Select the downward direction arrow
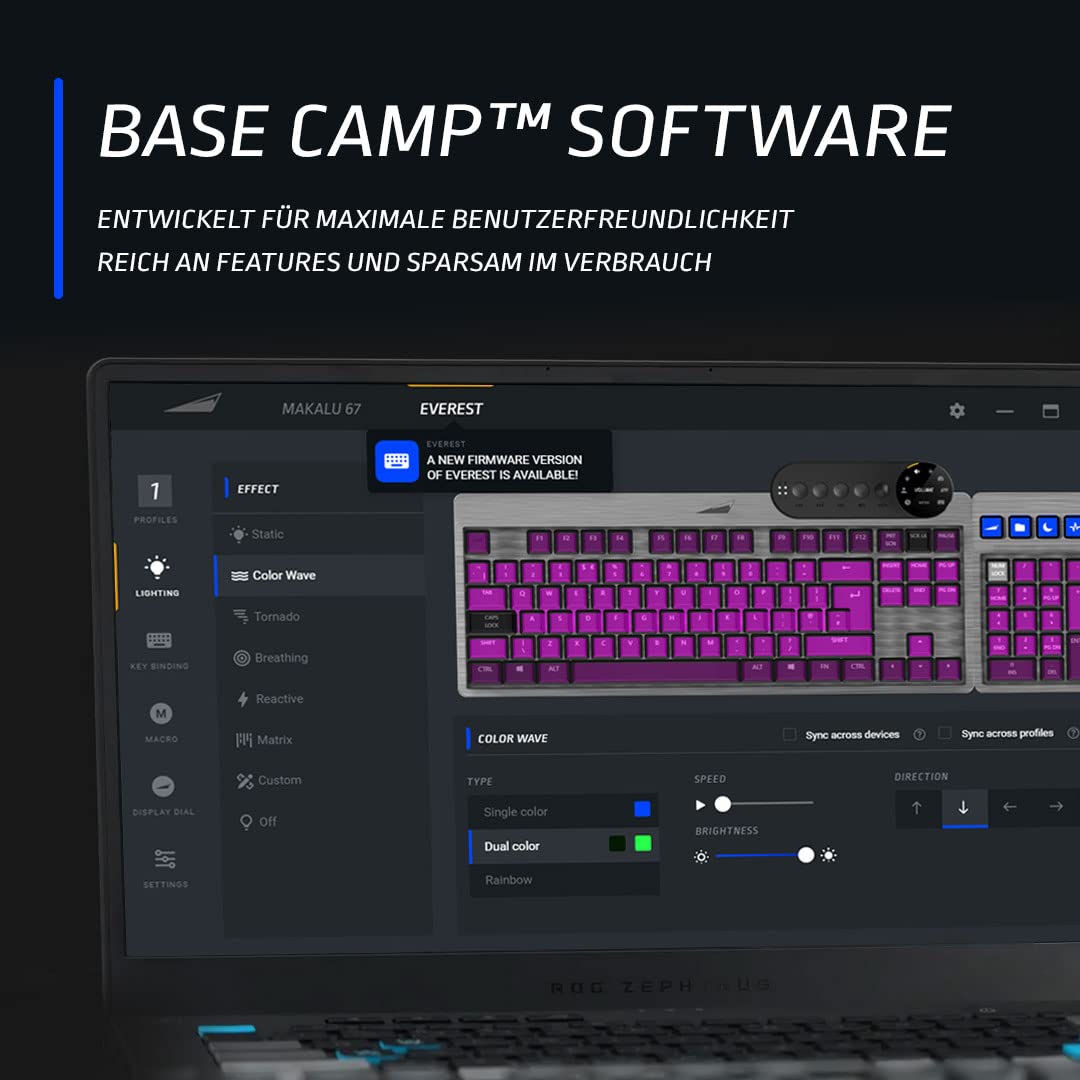1080x1080 pixels. coord(964,806)
